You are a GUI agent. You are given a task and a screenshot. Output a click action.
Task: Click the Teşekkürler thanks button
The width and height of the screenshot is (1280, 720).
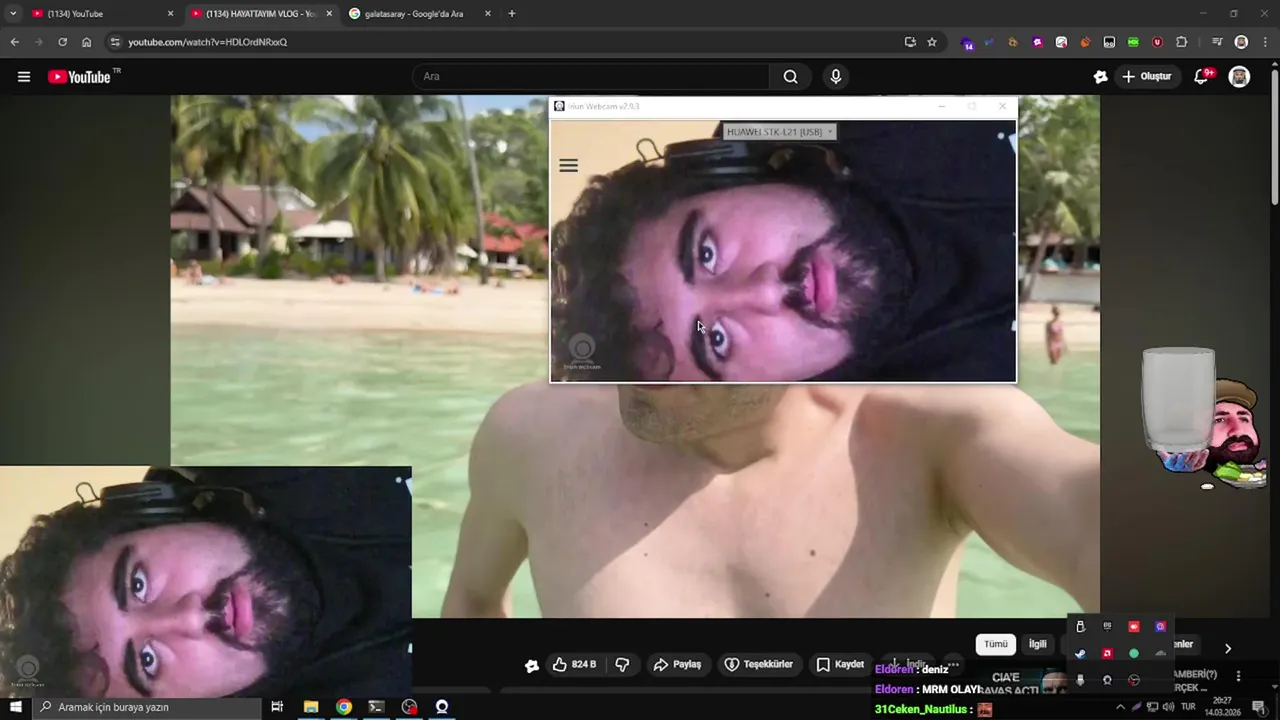coord(758,665)
